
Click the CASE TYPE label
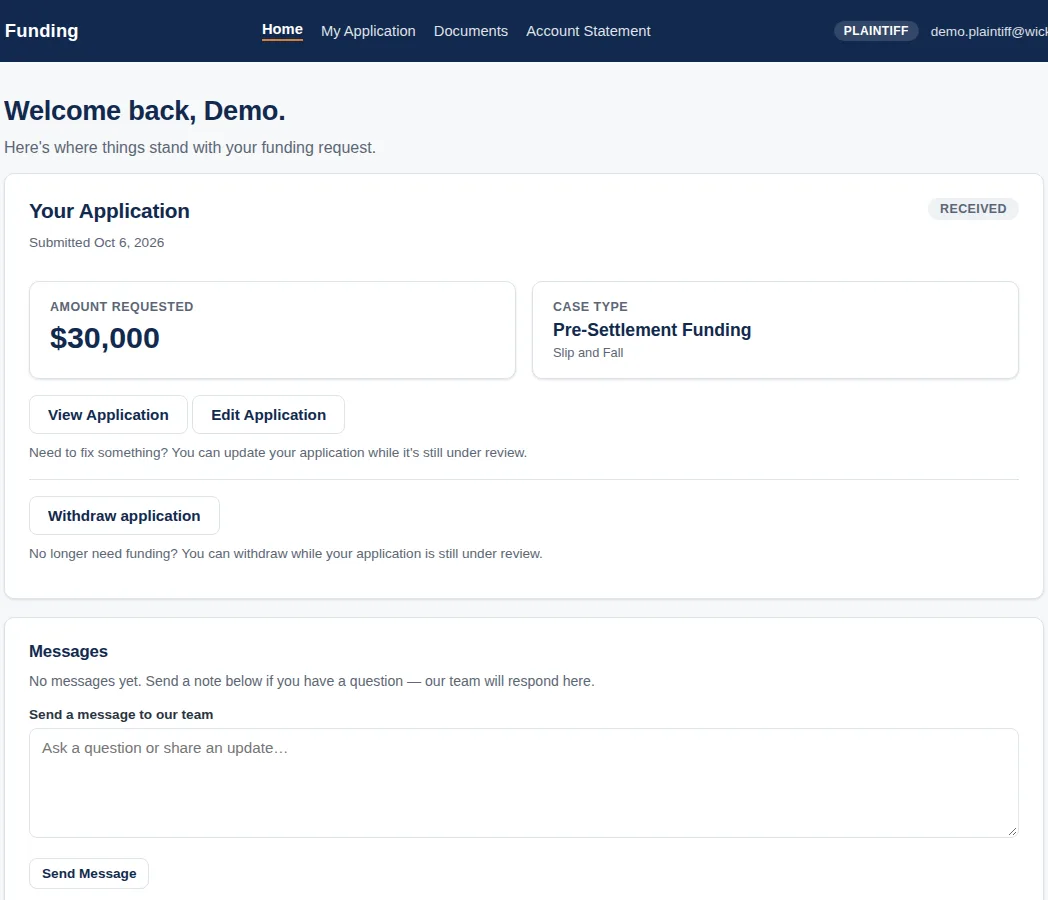[590, 307]
